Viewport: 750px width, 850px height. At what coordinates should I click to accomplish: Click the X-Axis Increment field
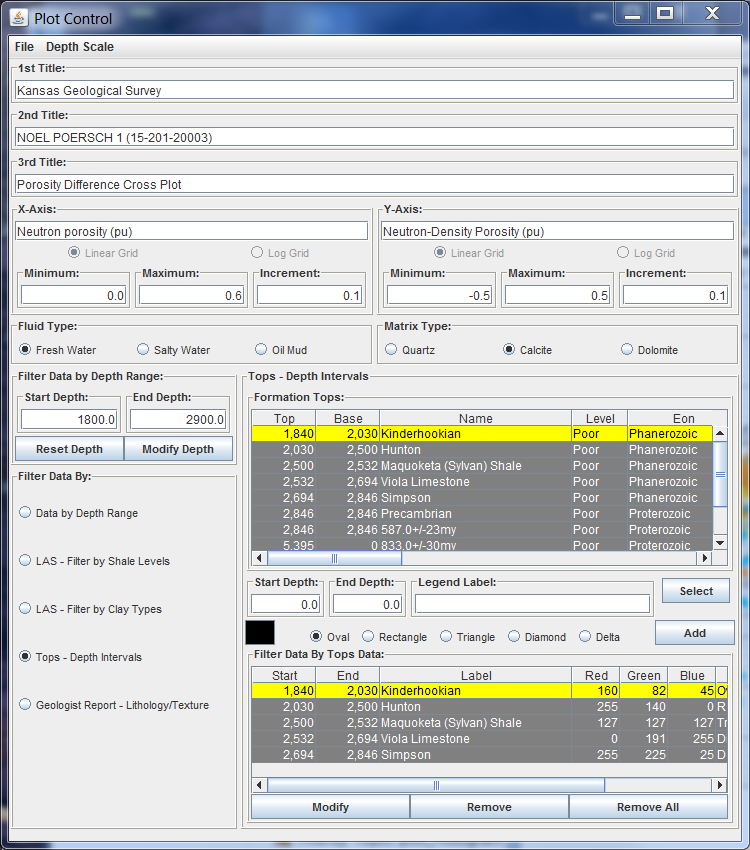pos(309,295)
